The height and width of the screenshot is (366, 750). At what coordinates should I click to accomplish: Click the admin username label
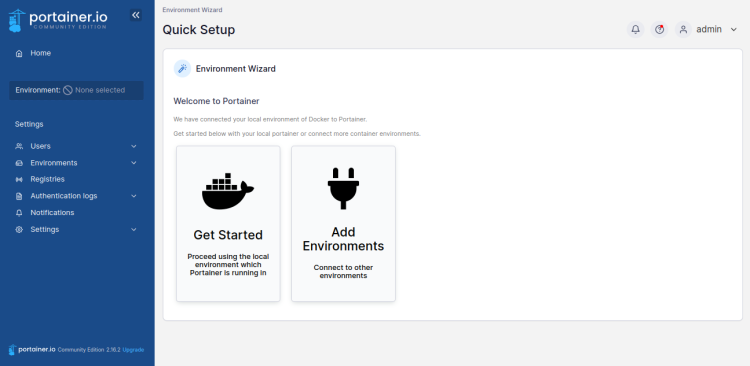point(709,30)
